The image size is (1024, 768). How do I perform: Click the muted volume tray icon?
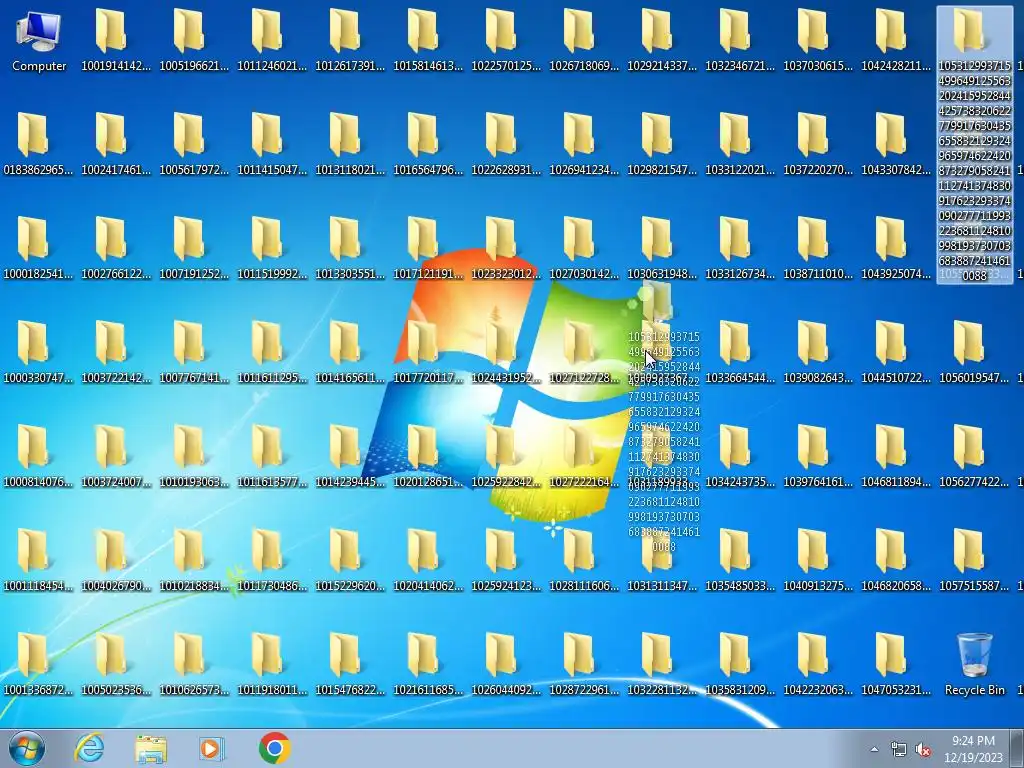pyautogui.click(x=923, y=749)
